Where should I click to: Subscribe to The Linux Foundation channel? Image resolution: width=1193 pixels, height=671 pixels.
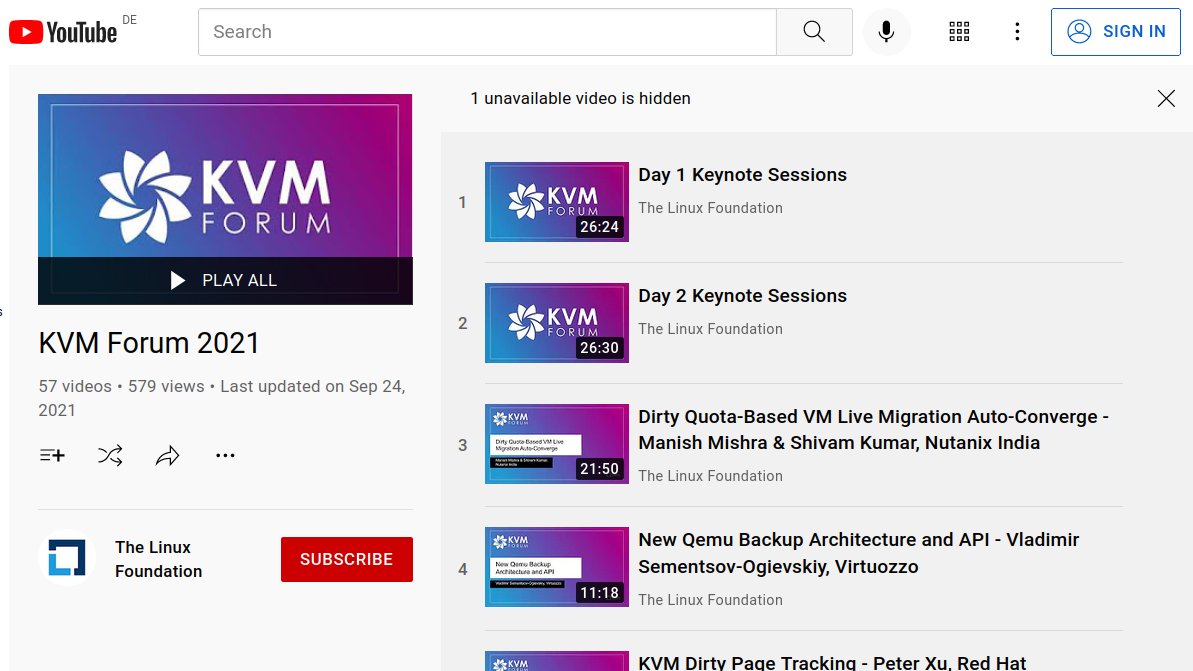[347, 559]
